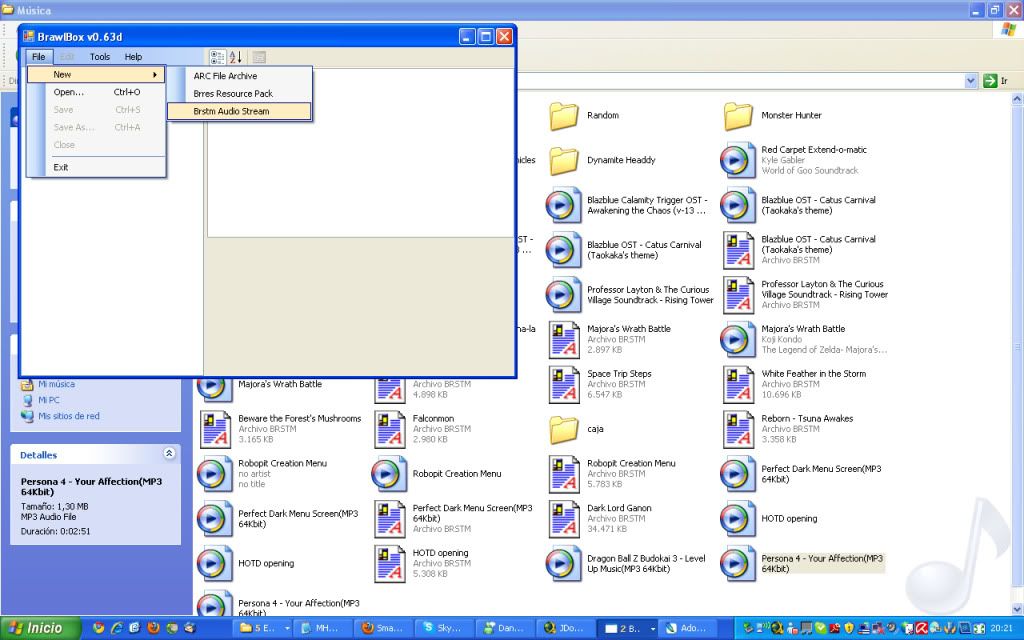This screenshot has height=640, width=1024.
Task: Select the Red Carpet Extend-o-matic audio file
Action: click(739, 160)
